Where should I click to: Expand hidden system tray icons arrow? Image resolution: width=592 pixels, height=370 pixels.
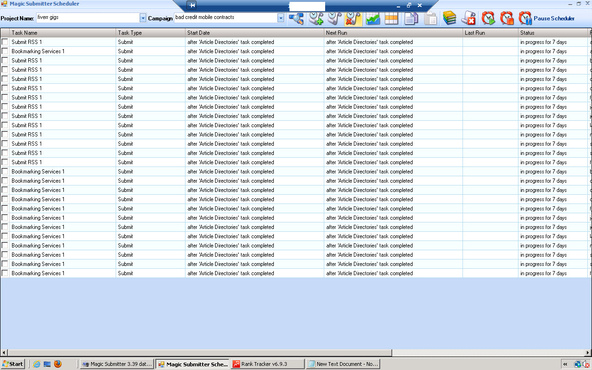[x=565, y=364]
